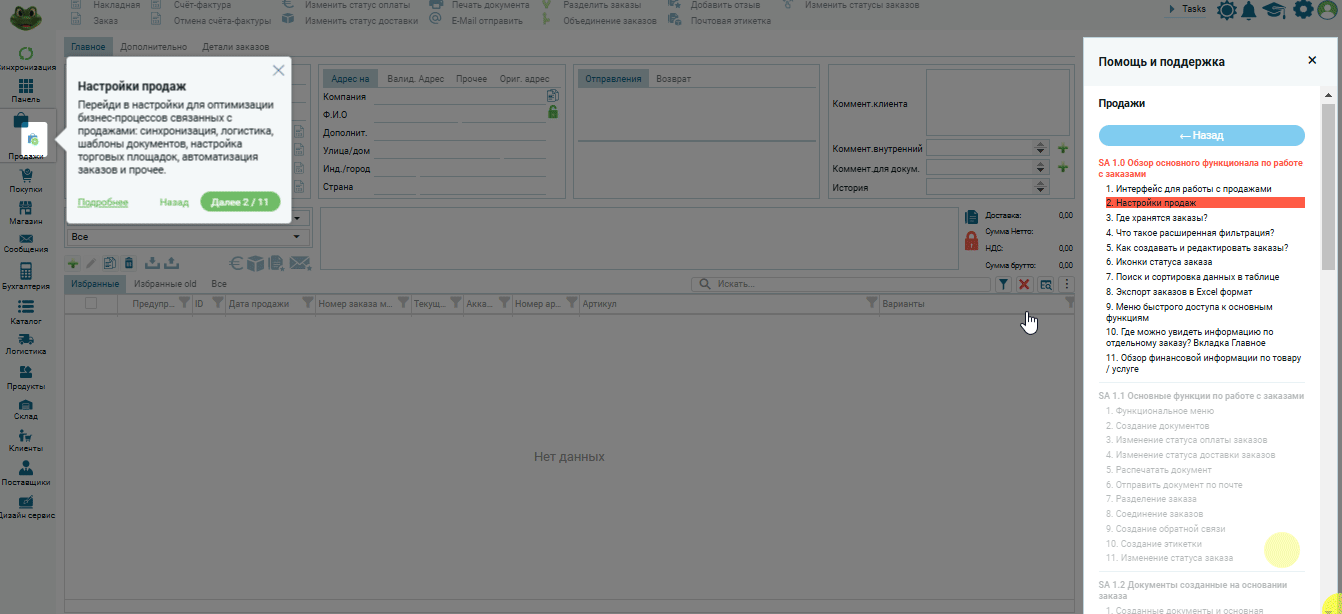Open the notifications bell icon
This screenshot has height=614, width=1342.
pos(1249,10)
